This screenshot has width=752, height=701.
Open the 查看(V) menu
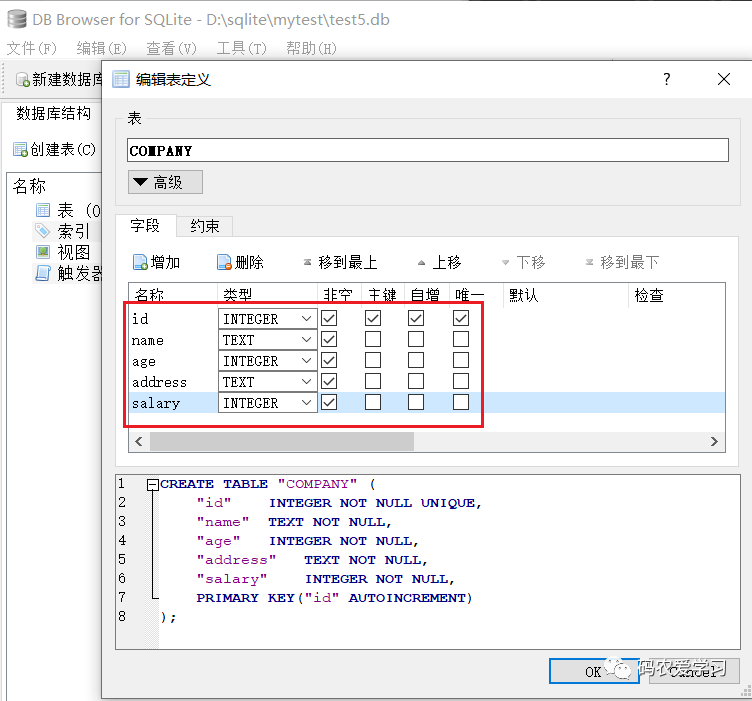171,48
